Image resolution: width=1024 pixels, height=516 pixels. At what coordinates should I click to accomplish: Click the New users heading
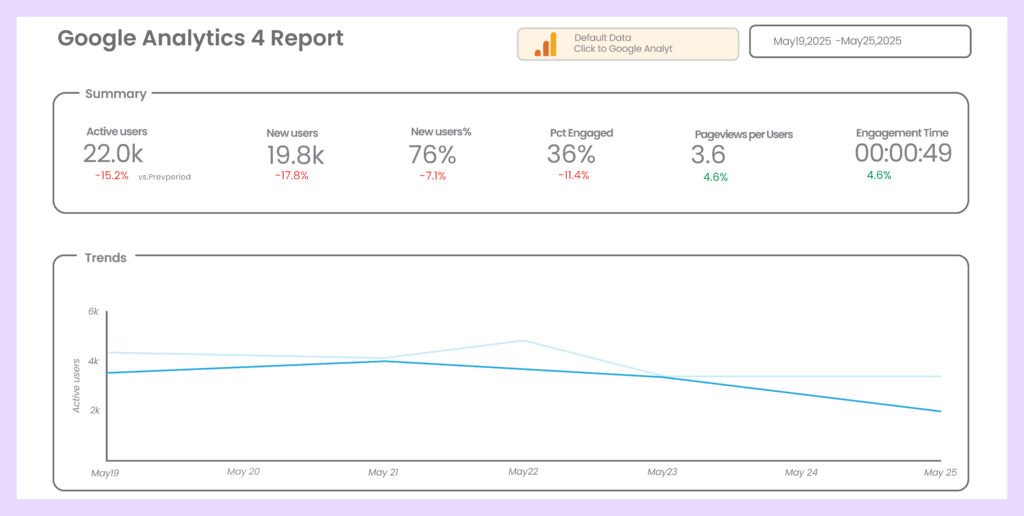pyautogui.click(x=292, y=133)
